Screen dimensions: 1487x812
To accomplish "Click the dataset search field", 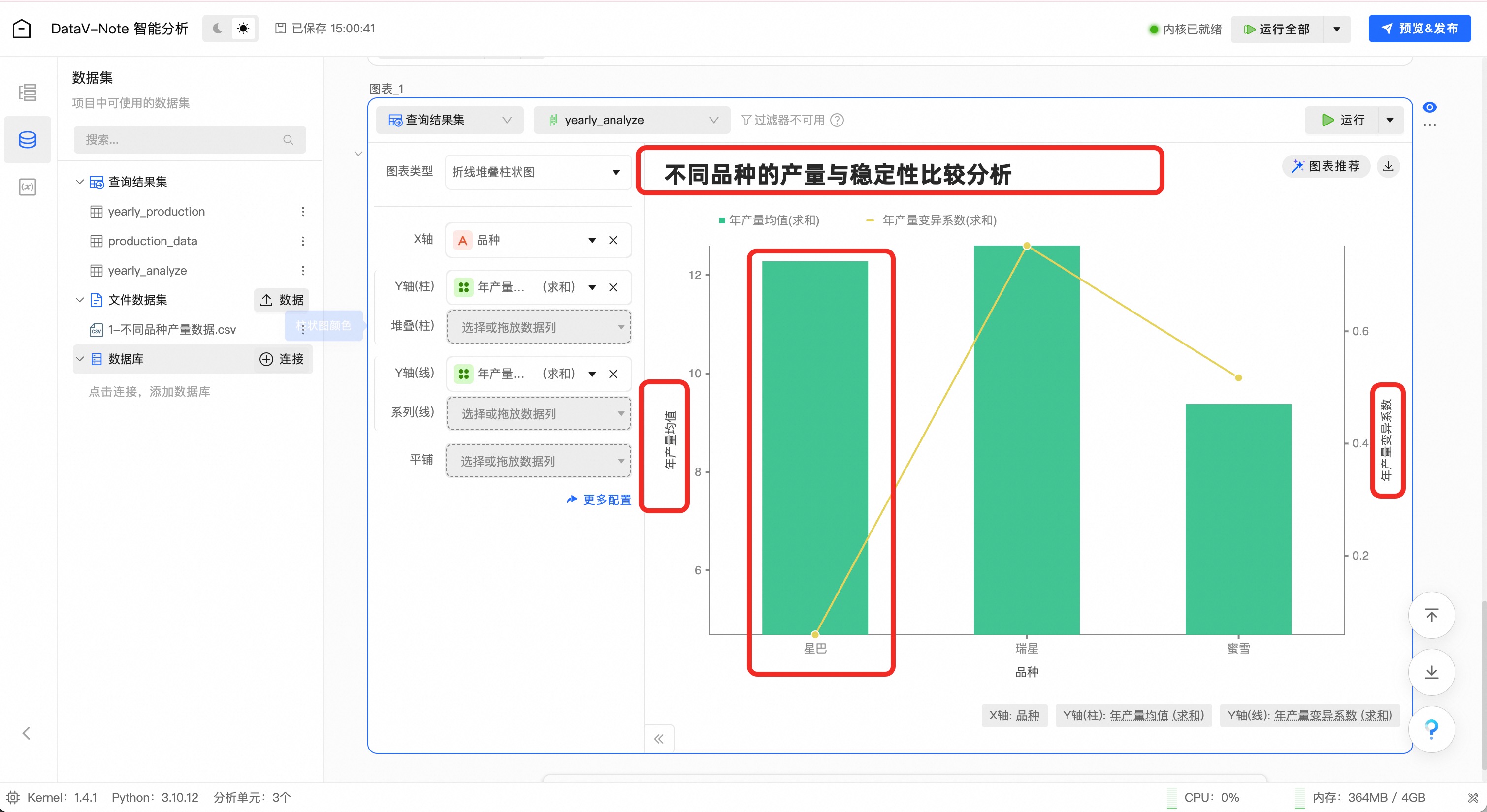I will point(184,140).
